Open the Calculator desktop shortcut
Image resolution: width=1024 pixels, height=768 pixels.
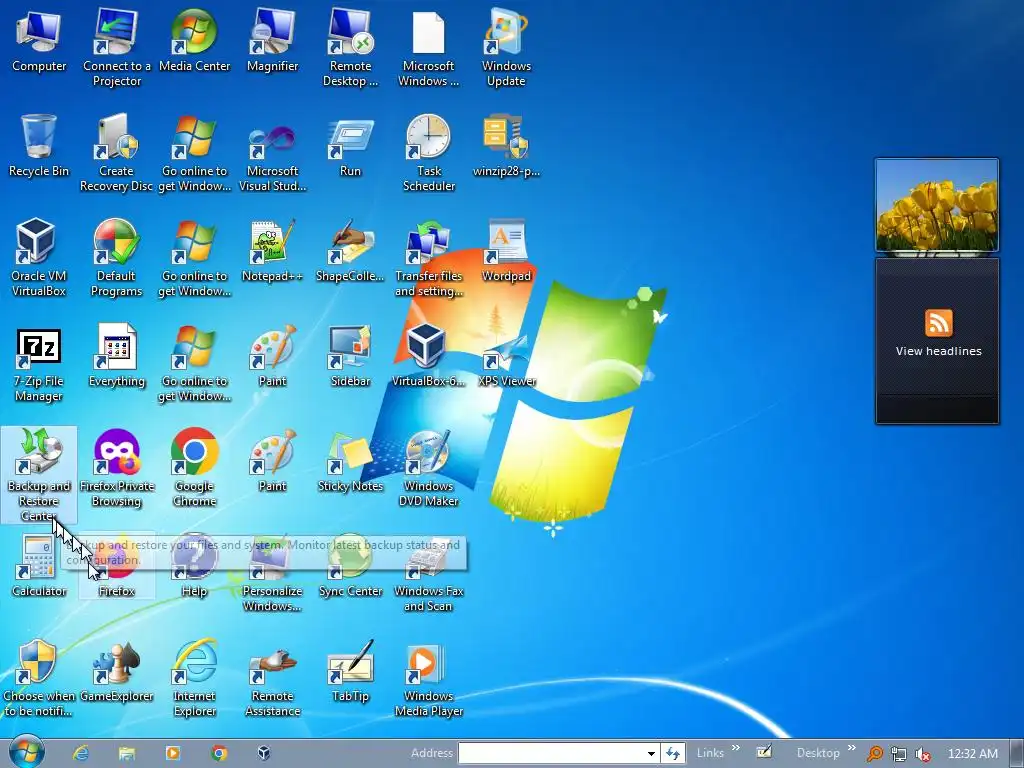click(39, 566)
